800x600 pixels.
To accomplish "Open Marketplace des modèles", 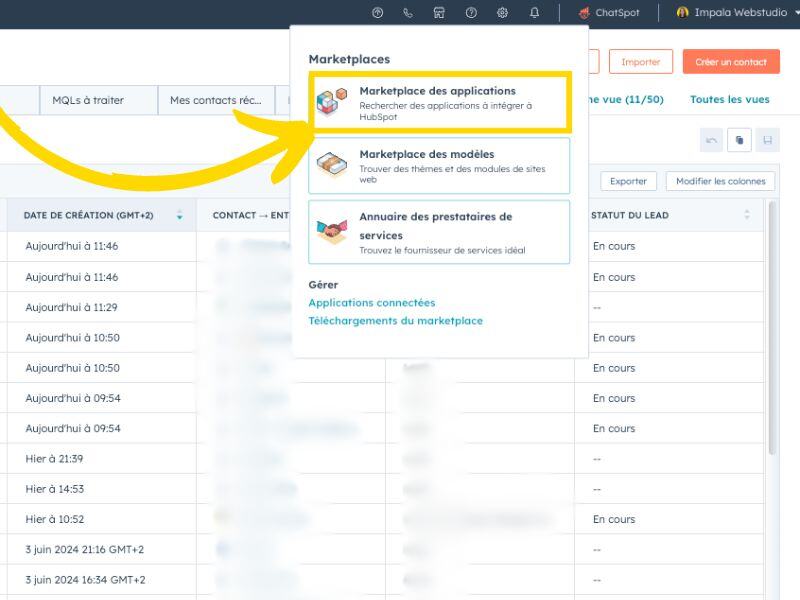I will (439, 165).
